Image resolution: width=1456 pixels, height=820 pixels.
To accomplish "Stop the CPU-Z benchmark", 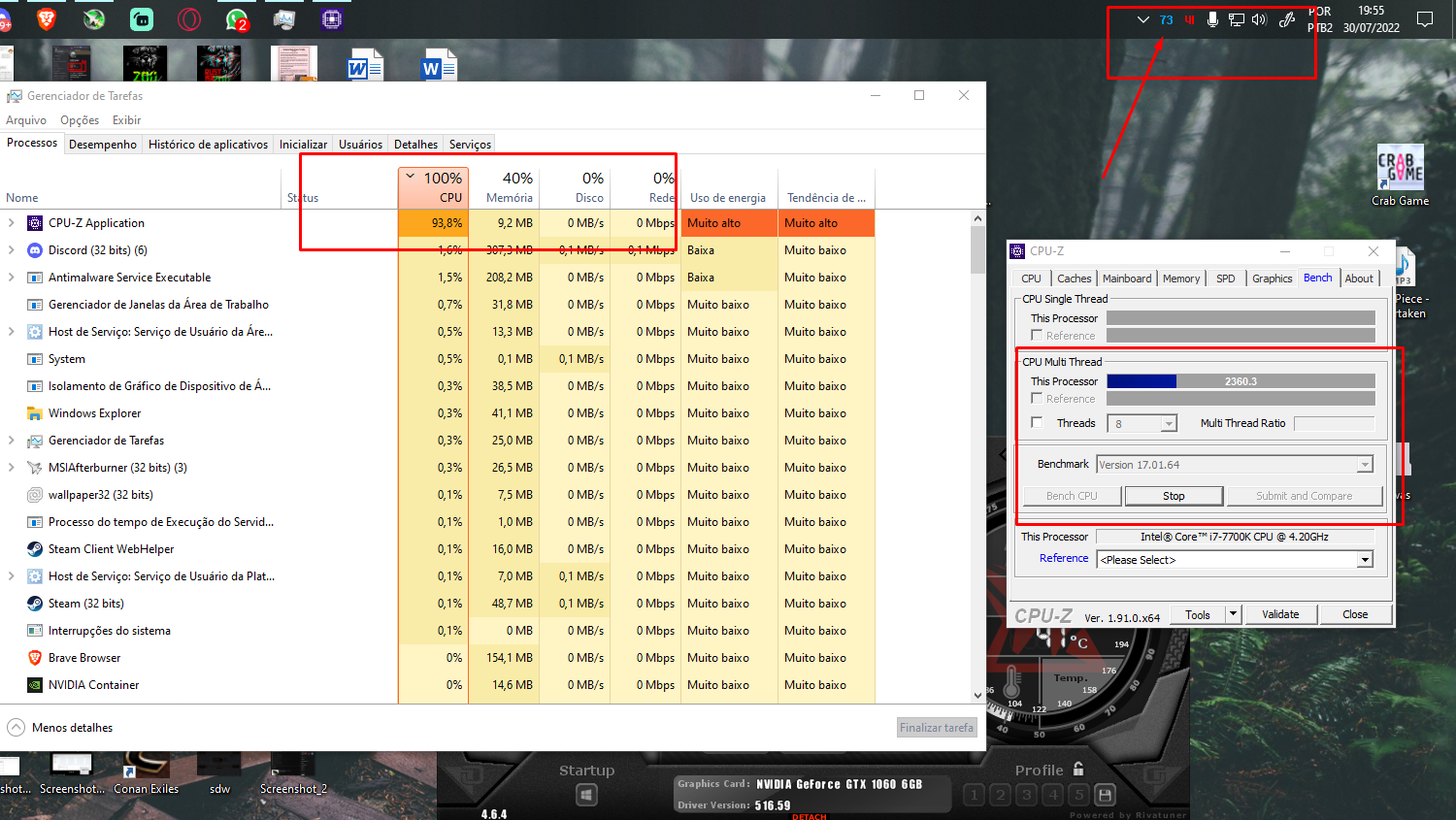I will 1174,496.
